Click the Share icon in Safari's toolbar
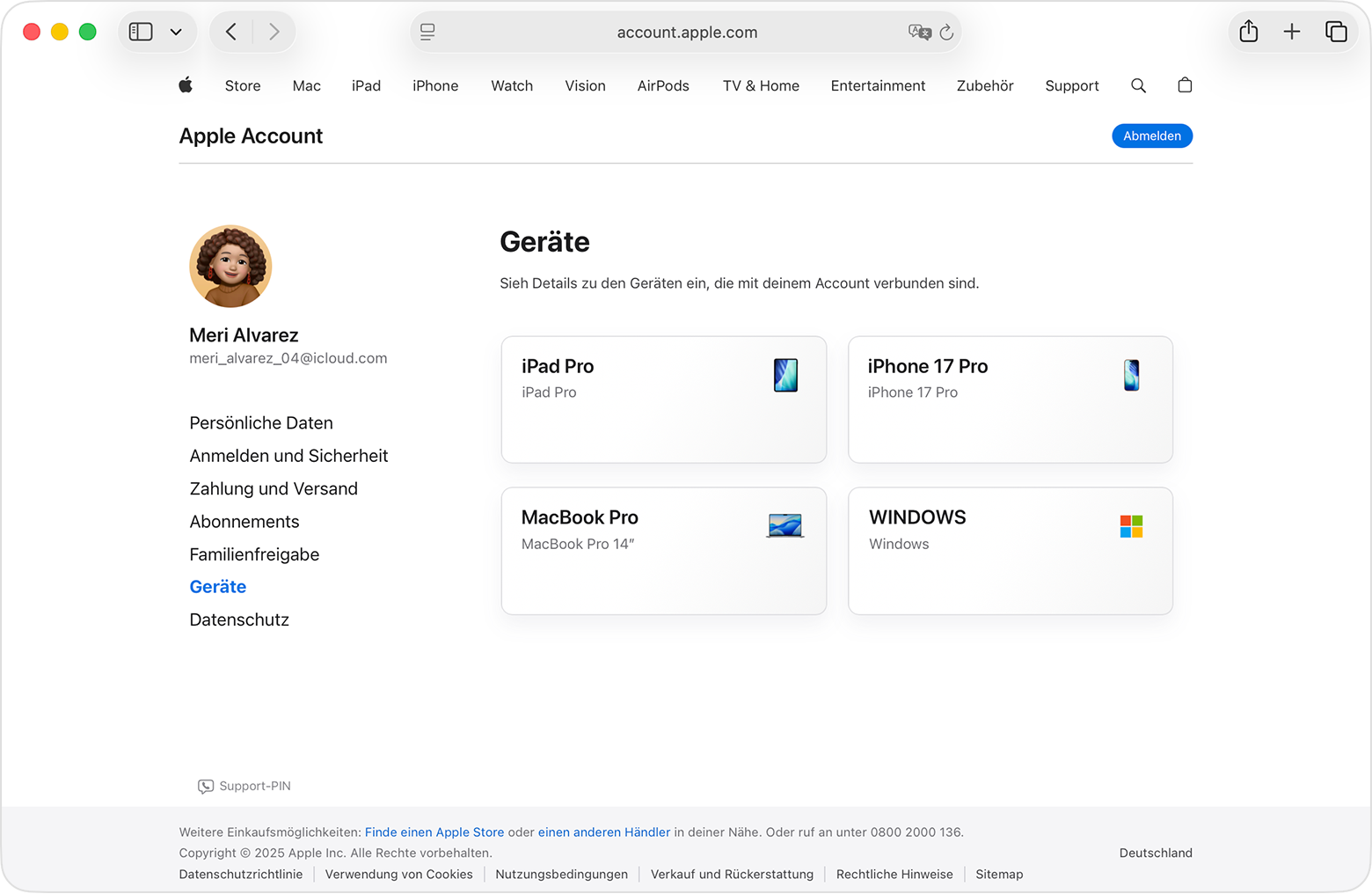This screenshot has width=1372, height=894. (x=1248, y=31)
